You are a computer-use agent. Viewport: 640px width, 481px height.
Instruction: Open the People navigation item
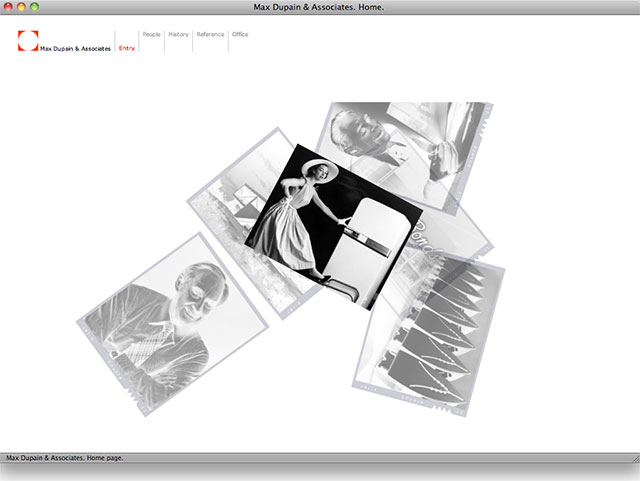click(151, 34)
